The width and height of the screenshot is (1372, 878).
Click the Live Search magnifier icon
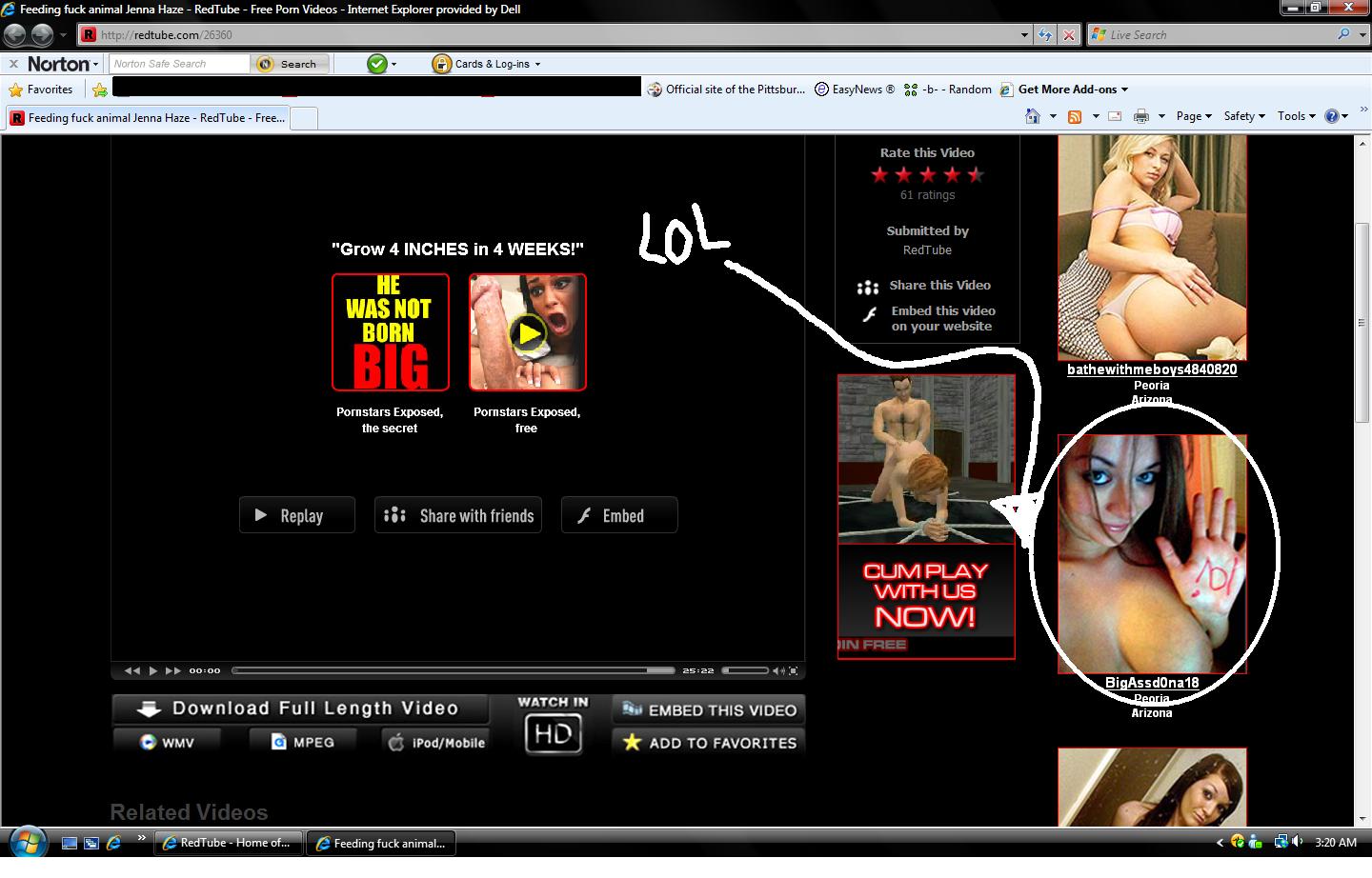tap(1343, 34)
